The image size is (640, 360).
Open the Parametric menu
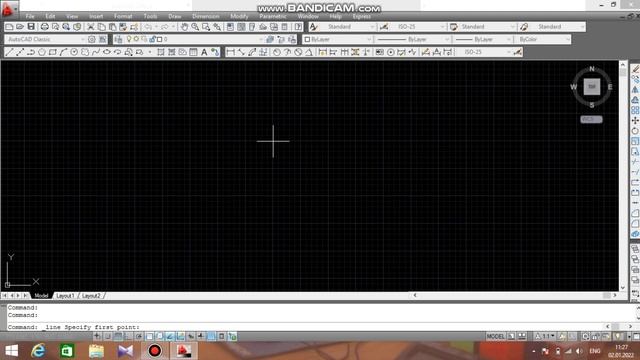click(x=273, y=16)
